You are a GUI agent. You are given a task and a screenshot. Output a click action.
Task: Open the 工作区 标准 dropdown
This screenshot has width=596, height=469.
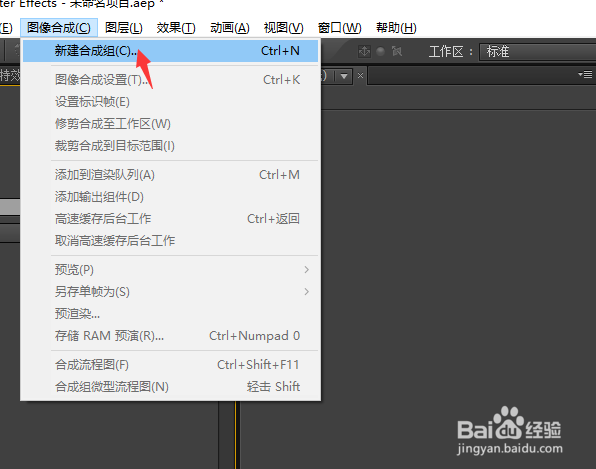537,51
